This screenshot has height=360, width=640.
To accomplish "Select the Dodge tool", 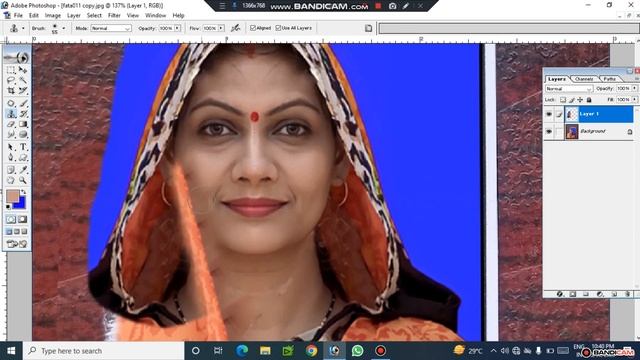I will click(23, 134).
